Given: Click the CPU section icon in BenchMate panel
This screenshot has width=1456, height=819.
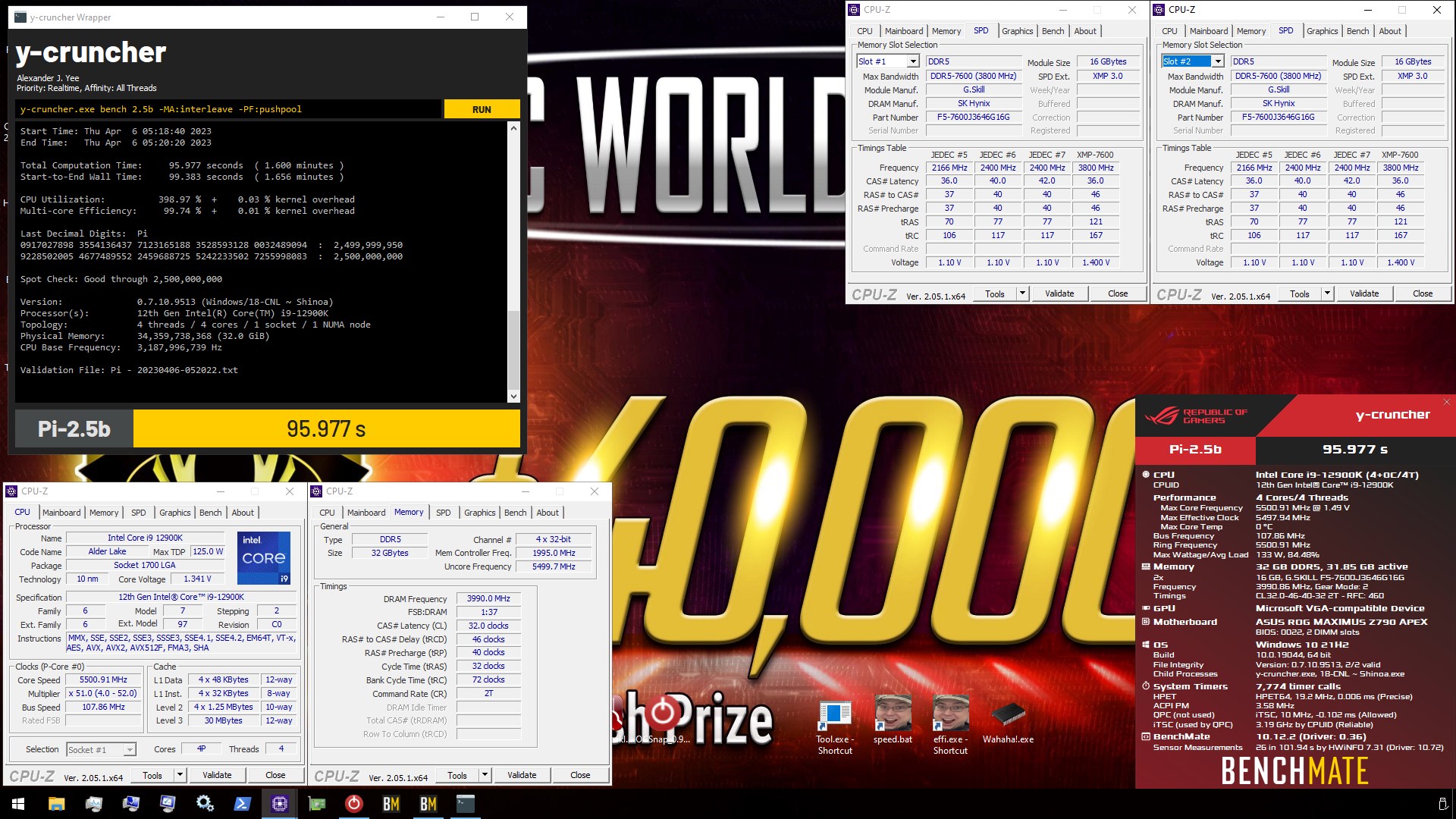Looking at the screenshot, I should [x=1146, y=475].
